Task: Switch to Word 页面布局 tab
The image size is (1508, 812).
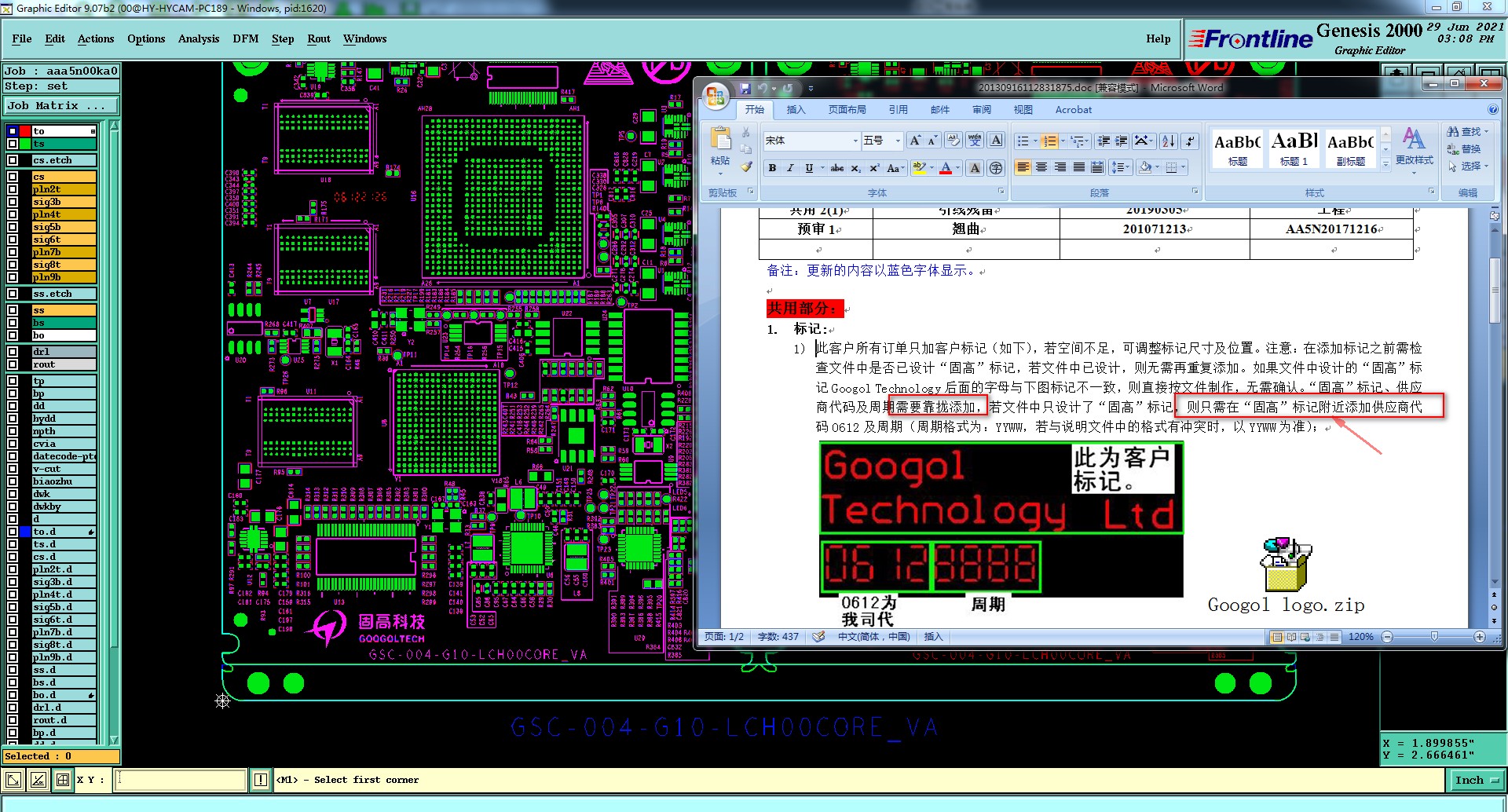Action: click(x=847, y=110)
